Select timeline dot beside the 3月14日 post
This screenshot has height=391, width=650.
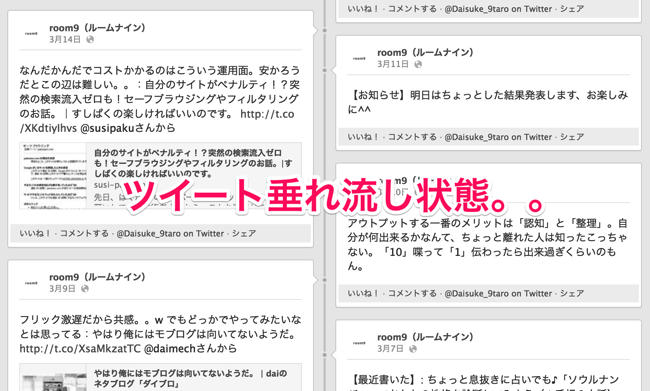click(x=325, y=30)
